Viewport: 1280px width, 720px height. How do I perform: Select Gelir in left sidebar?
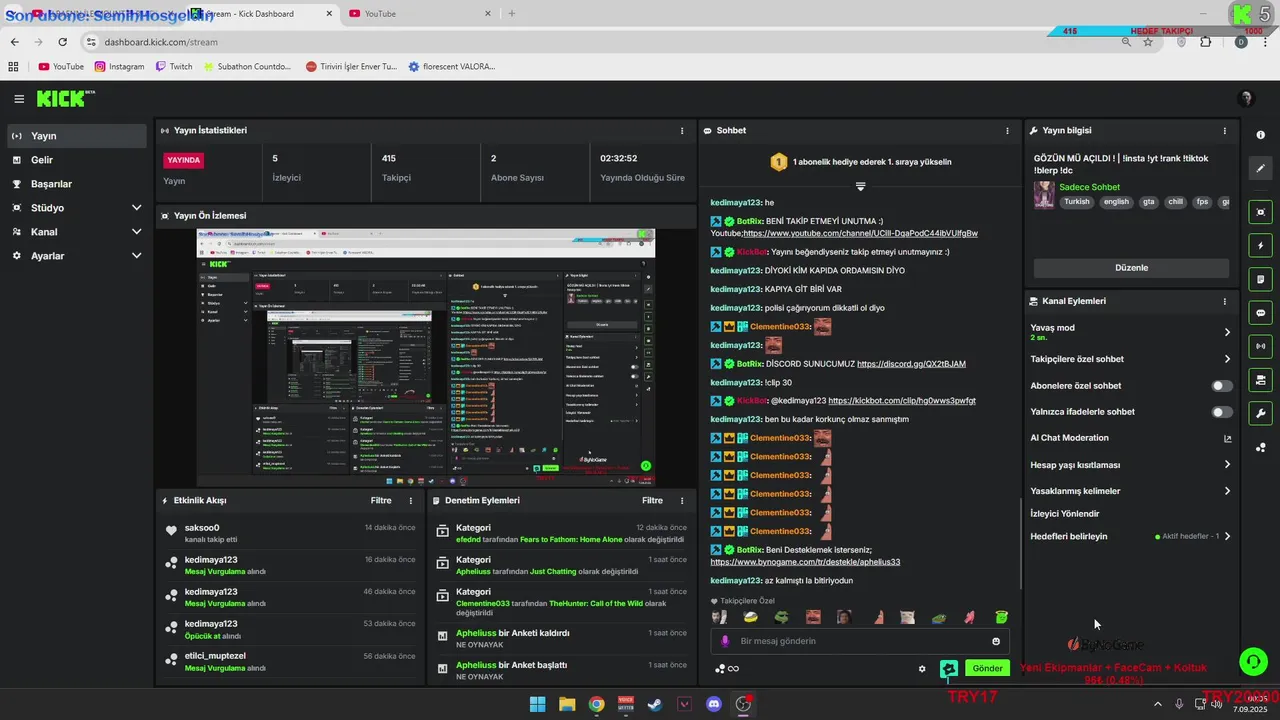(77, 160)
